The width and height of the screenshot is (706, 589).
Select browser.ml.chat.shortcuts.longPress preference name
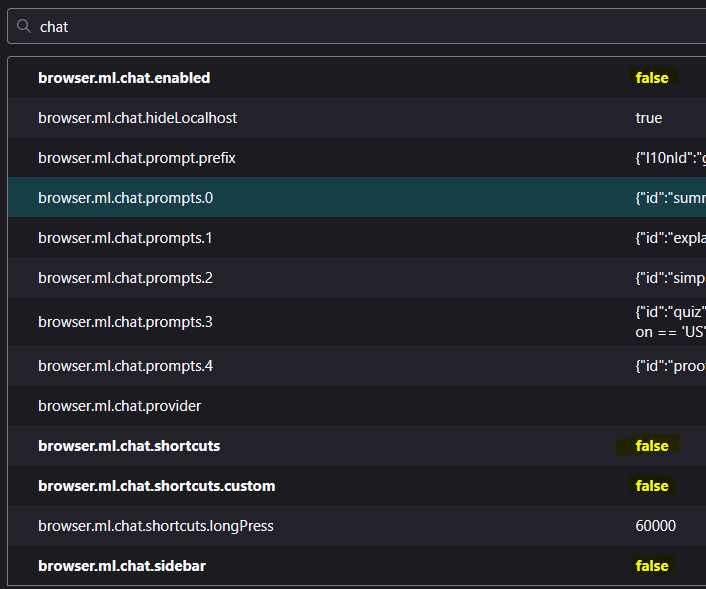[x=156, y=526]
